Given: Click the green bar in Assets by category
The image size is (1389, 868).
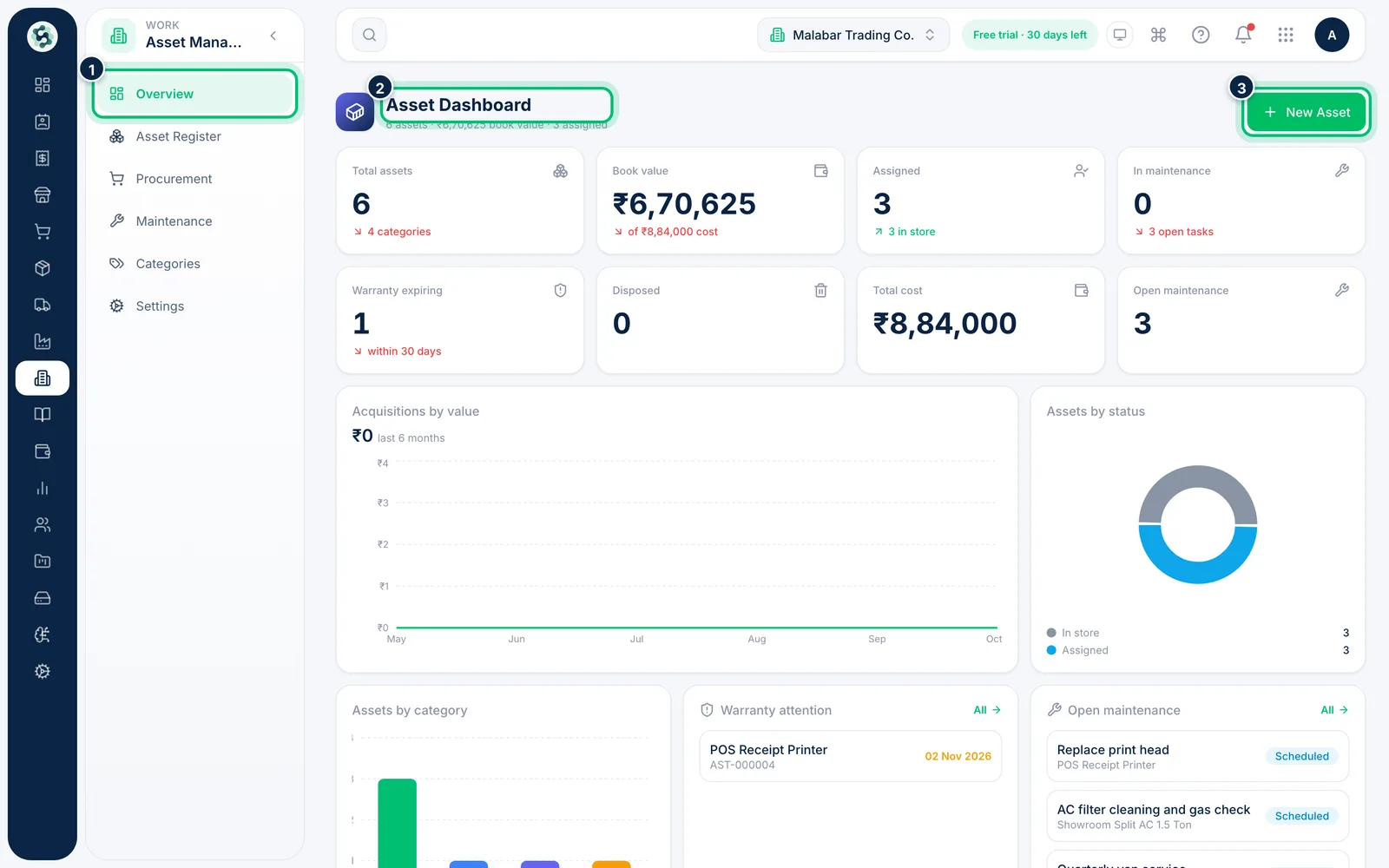Looking at the screenshot, I should [398, 823].
